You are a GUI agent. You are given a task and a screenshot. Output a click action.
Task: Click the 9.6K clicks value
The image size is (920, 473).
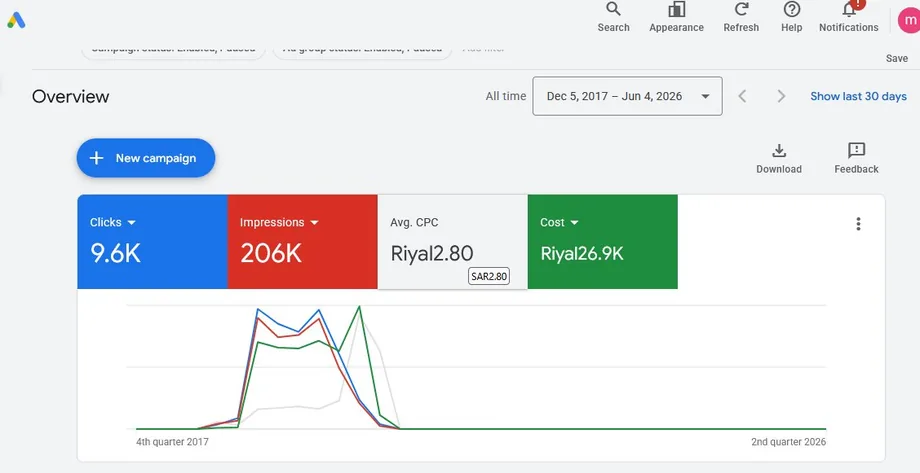[115, 254]
